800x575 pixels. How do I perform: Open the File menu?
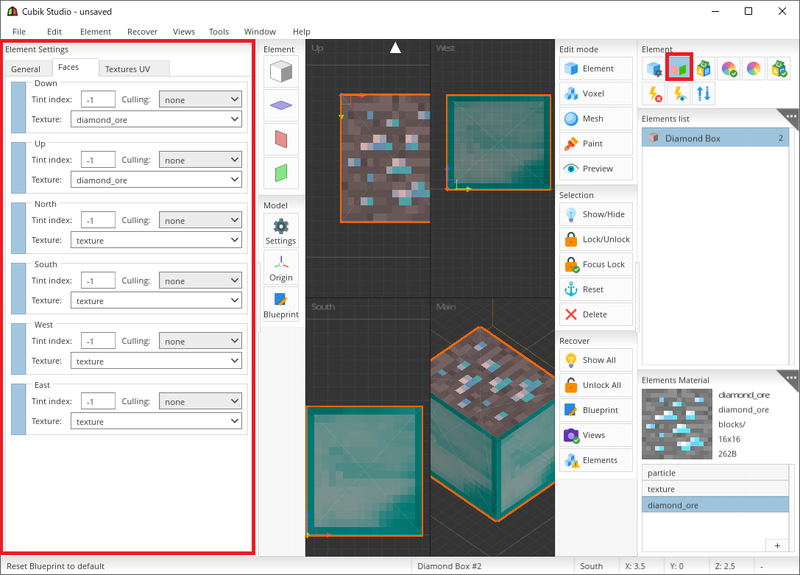point(19,32)
